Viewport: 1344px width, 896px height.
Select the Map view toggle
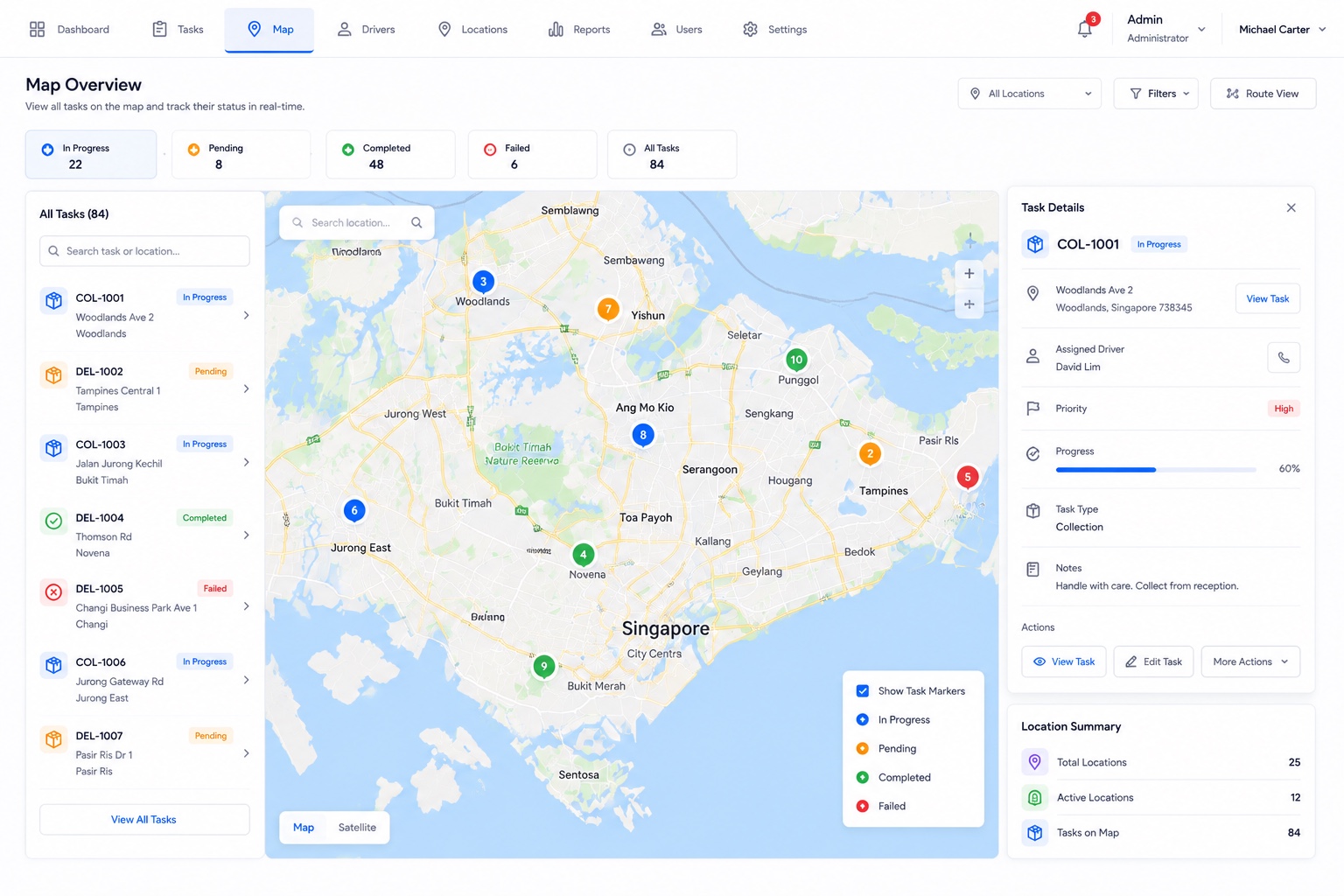304,828
